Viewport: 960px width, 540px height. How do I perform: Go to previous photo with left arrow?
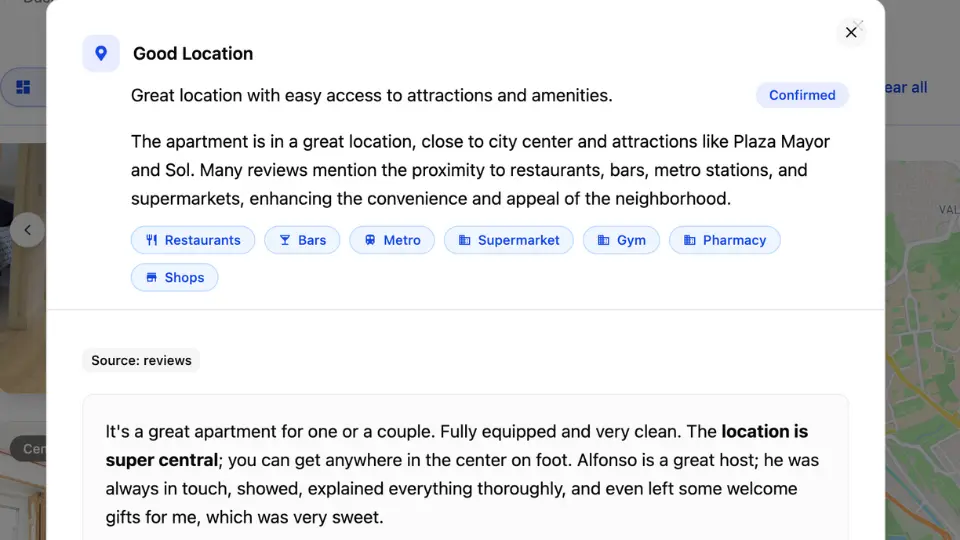point(28,230)
